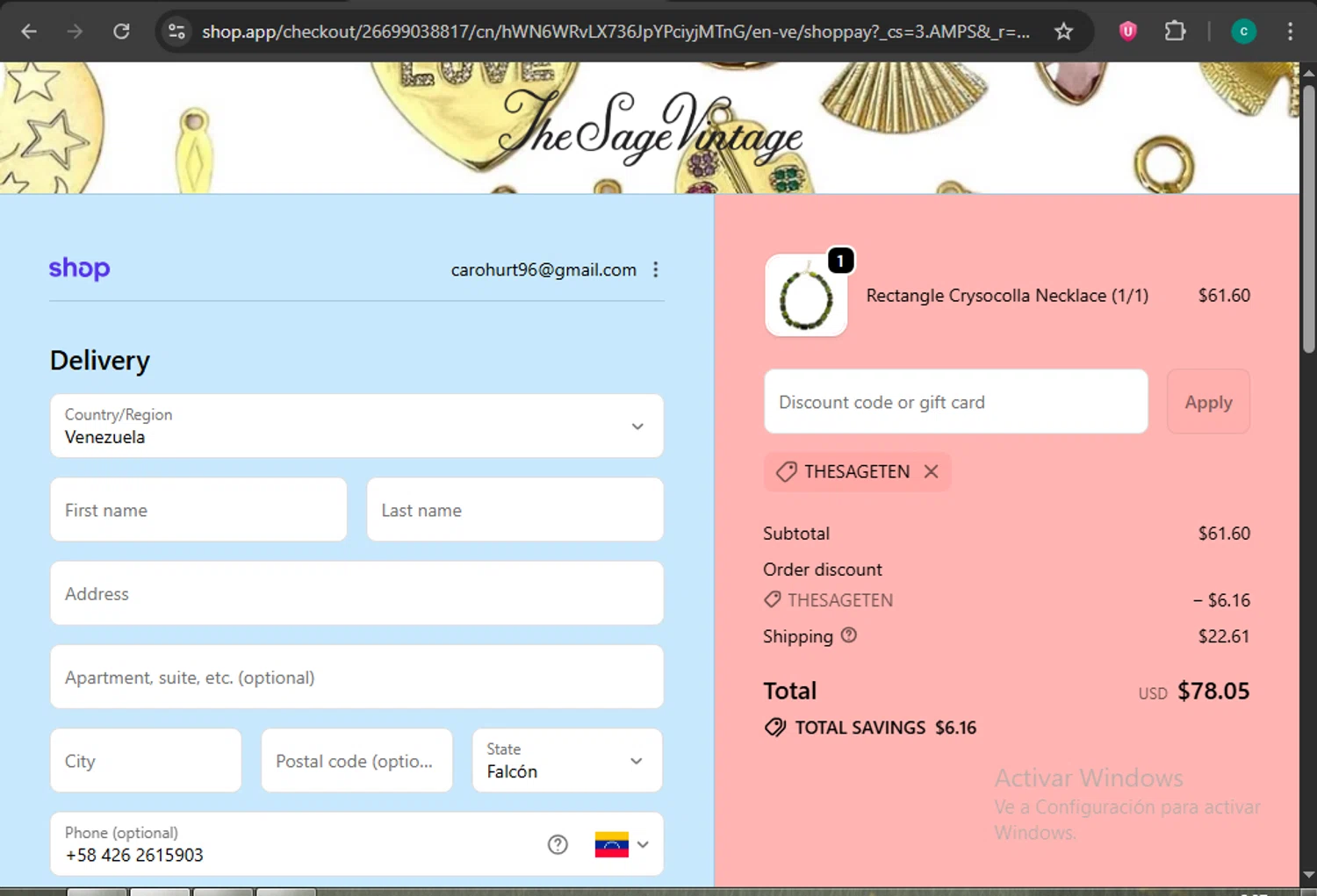Open the Venezuela flag phone country selector
The height and width of the screenshot is (896, 1317).
622,844
